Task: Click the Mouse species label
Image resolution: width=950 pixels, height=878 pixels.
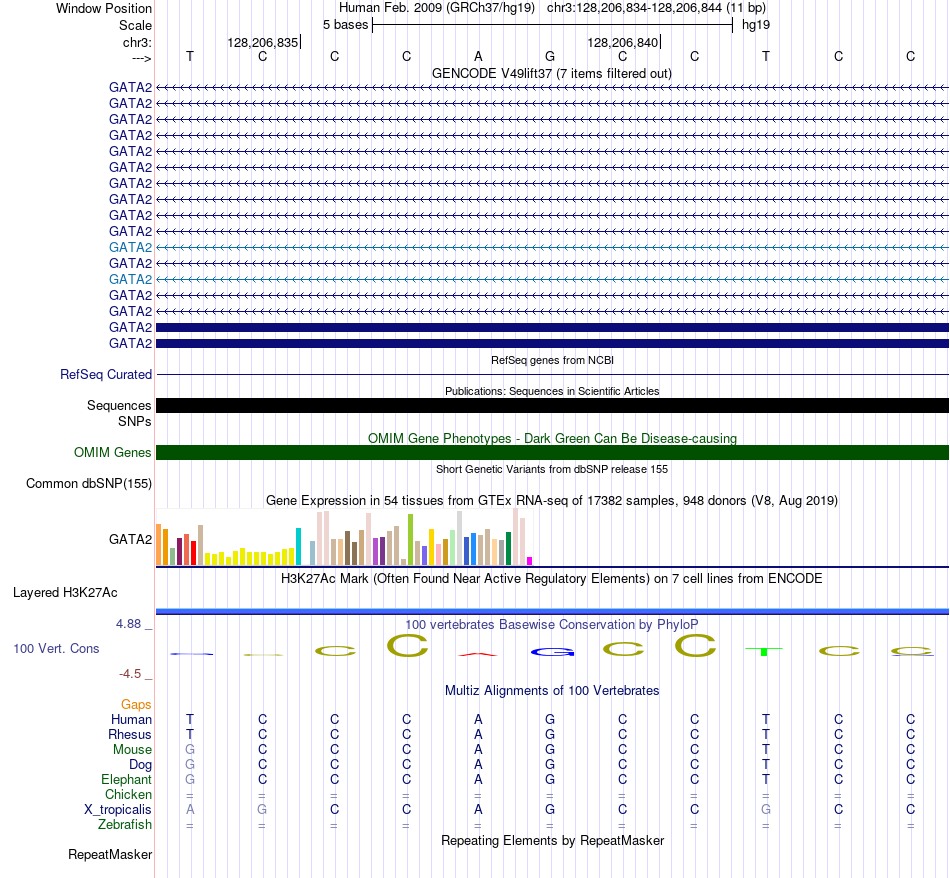Action: coord(132,750)
